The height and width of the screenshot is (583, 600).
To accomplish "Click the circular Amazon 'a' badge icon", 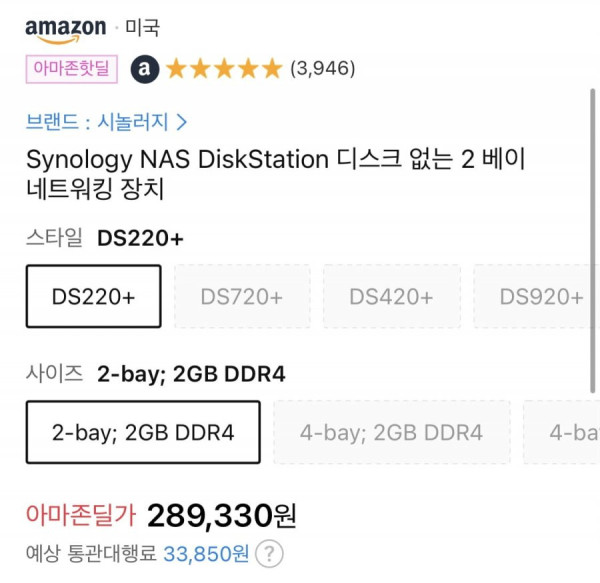I will [x=144, y=69].
